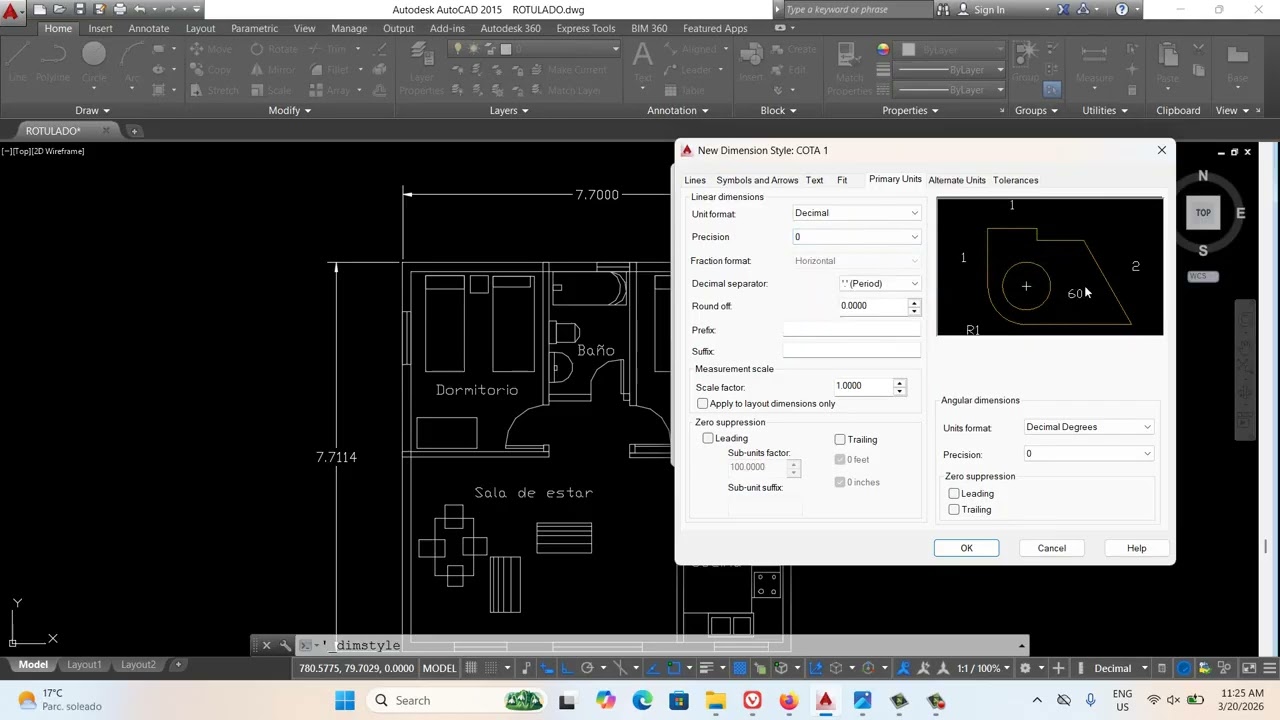
Task: Toggle the 0 inches checkbox
Action: pyautogui.click(x=840, y=482)
